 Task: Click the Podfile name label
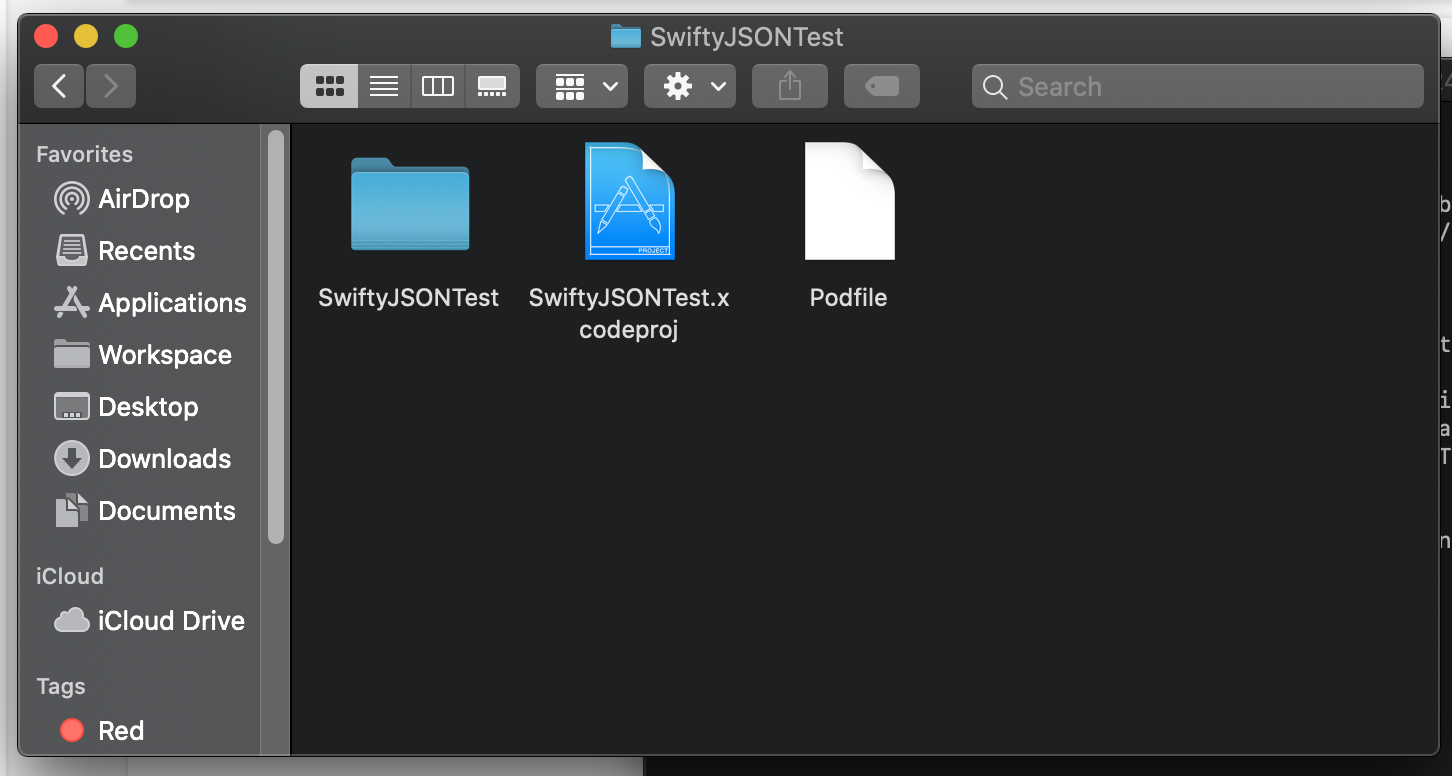point(848,298)
